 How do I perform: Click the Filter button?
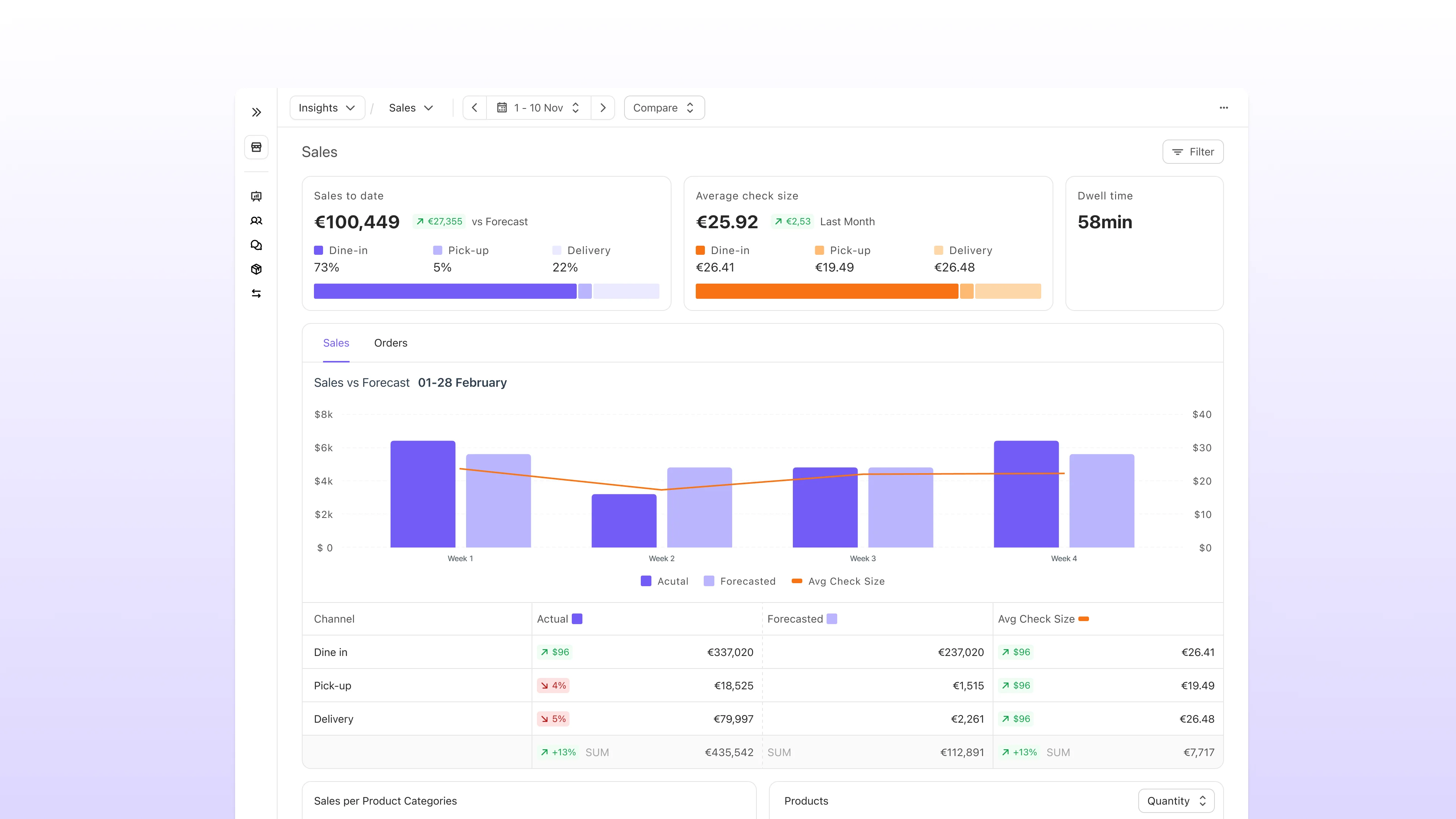[1192, 152]
